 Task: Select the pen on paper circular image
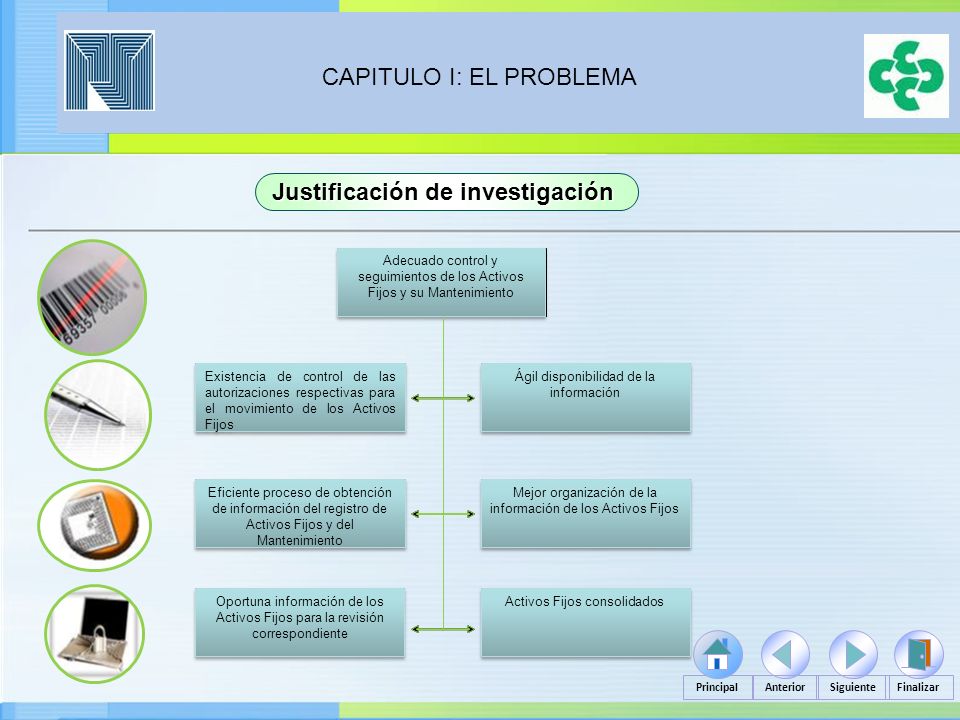[98, 414]
